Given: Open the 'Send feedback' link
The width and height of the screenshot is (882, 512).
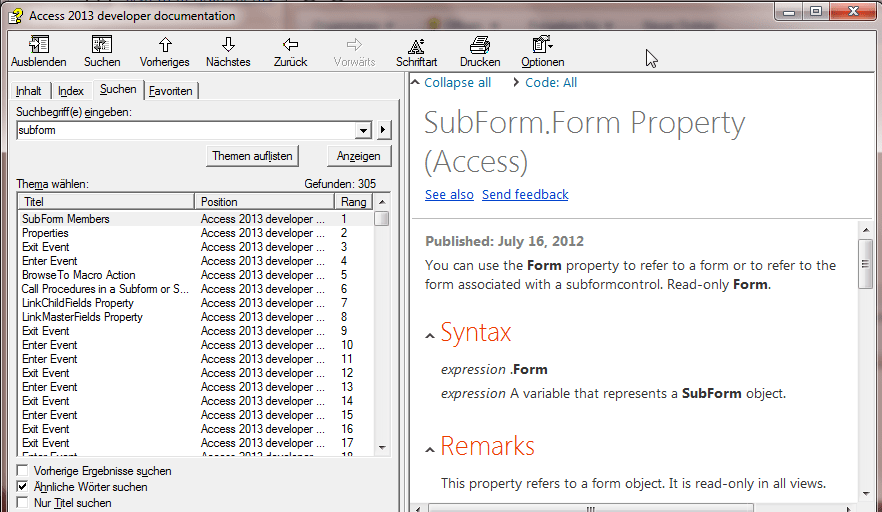Looking at the screenshot, I should coord(525,195).
